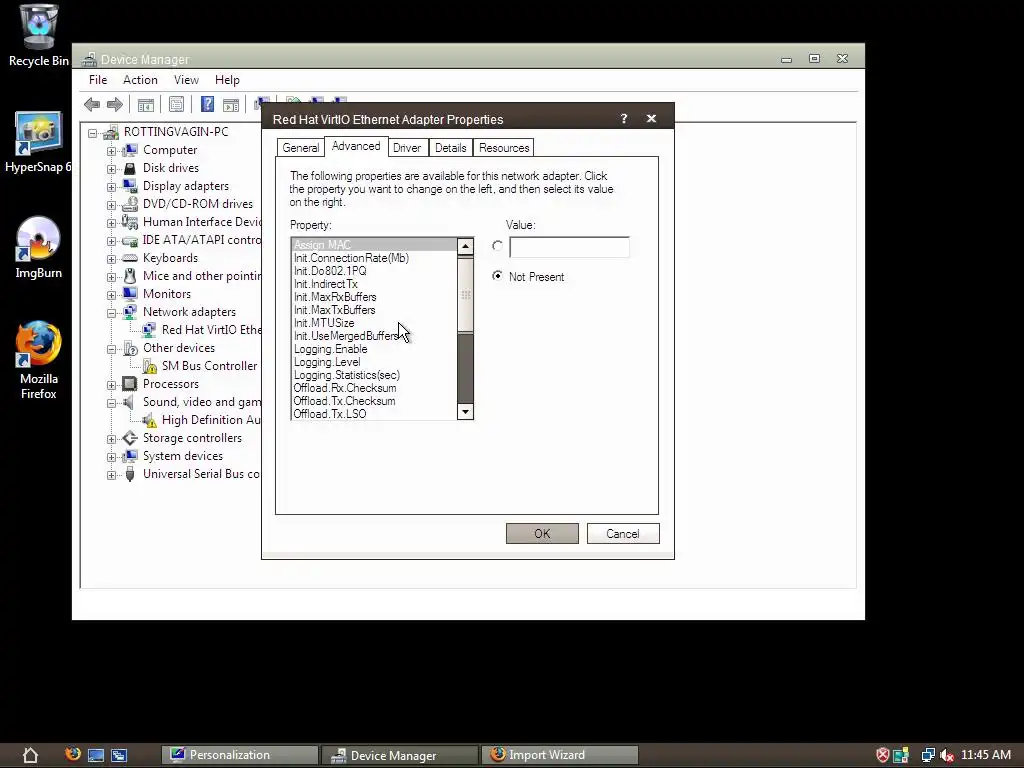The height and width of the screenshot is (768, 1024).
Task: Click the Start home icon on the taskbar
Action: [x=30, y=755]
